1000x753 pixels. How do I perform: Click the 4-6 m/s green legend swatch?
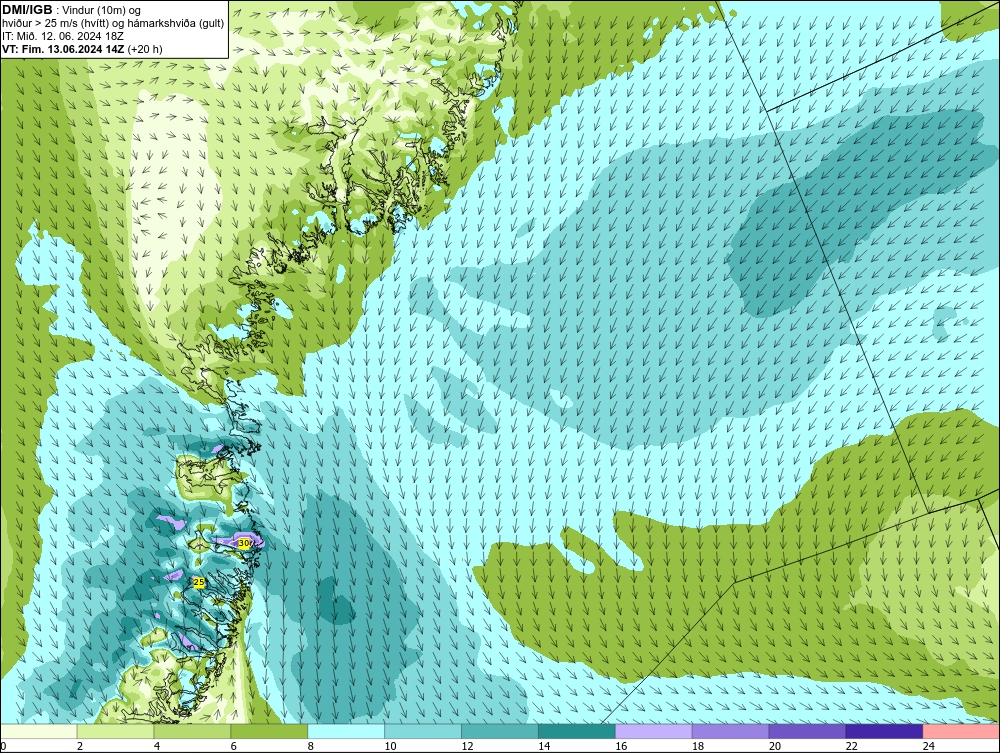192,731
